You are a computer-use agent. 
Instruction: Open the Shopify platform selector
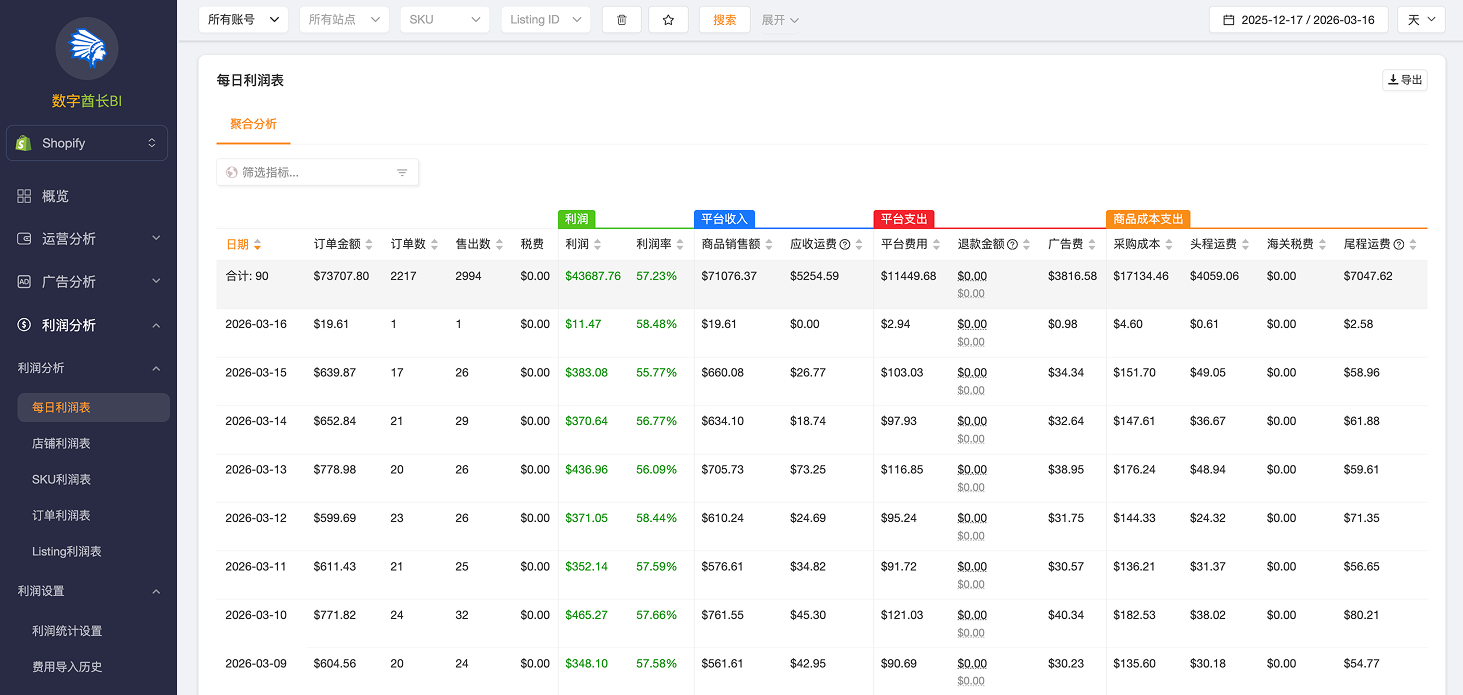[87, 143]
